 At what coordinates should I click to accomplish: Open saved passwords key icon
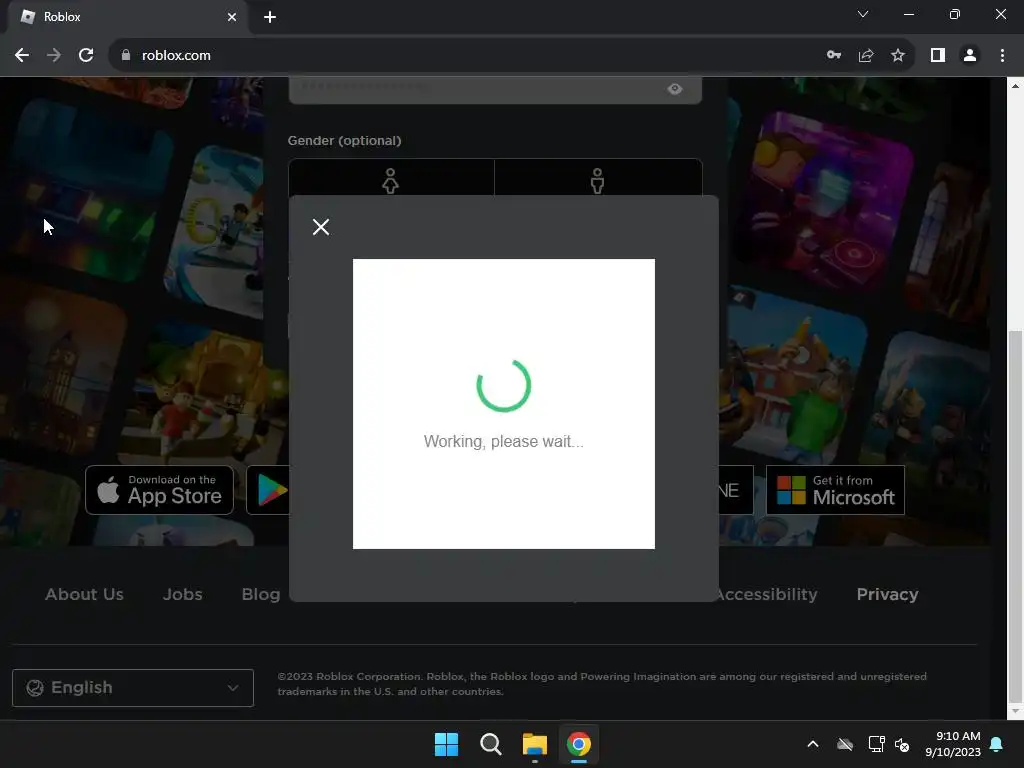point(834,56)
